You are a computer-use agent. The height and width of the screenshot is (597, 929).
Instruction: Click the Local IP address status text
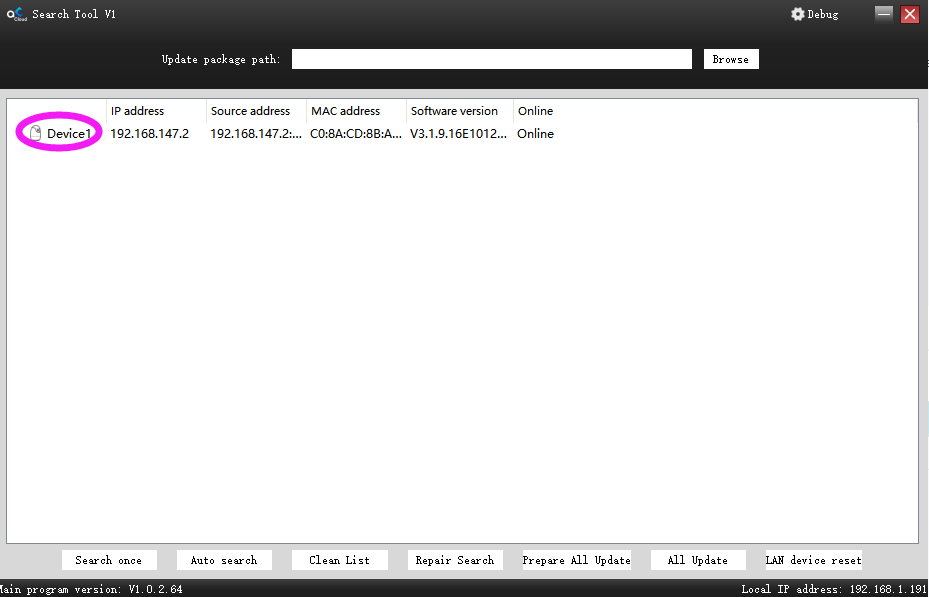point(834,589)
